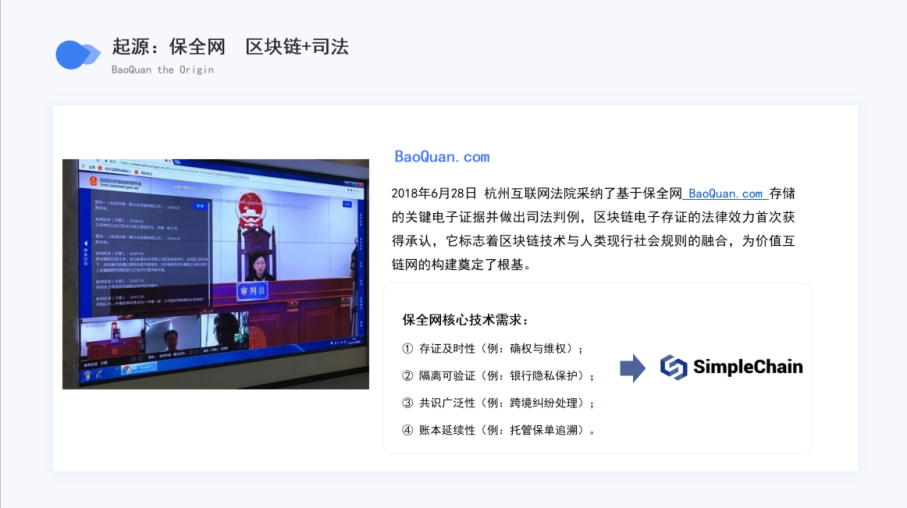Image resolution: width=907 pixels, height=508 pixels.
Task: Click the blue BaoQuan.com heading
Action: (442, 157)
